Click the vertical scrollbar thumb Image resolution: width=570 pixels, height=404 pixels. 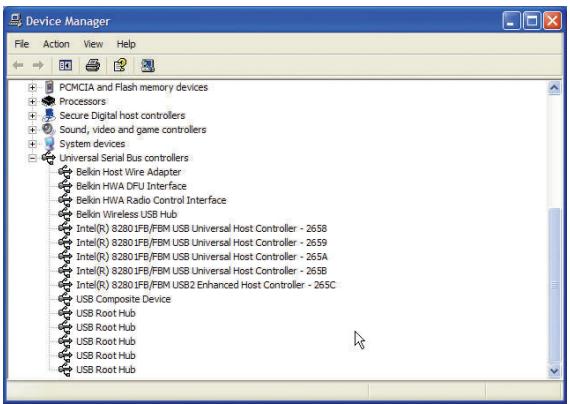click(x=554, y=285)
